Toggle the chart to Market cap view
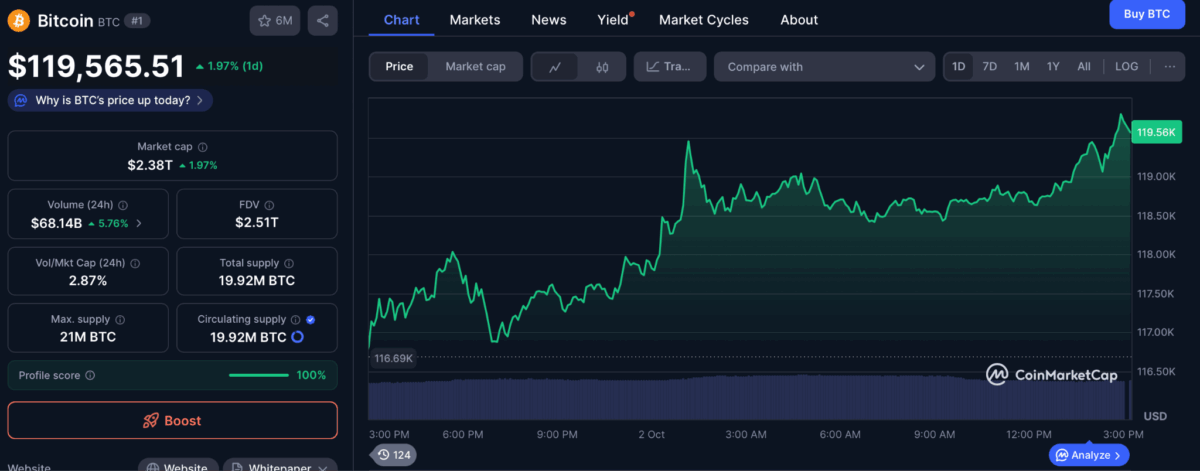This screenshot has width=1200, height=471. click(475, 67)
